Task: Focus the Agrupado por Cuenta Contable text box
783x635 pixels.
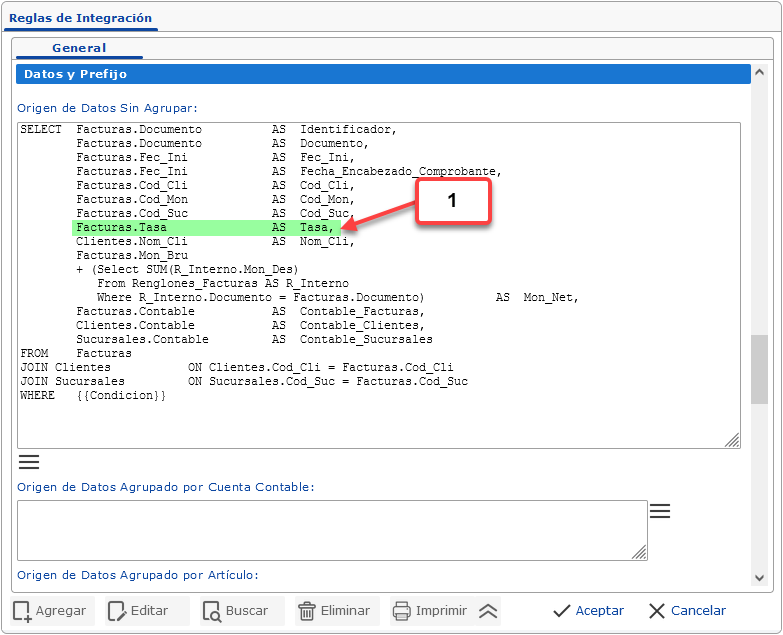Action: [x=330, y=530]
